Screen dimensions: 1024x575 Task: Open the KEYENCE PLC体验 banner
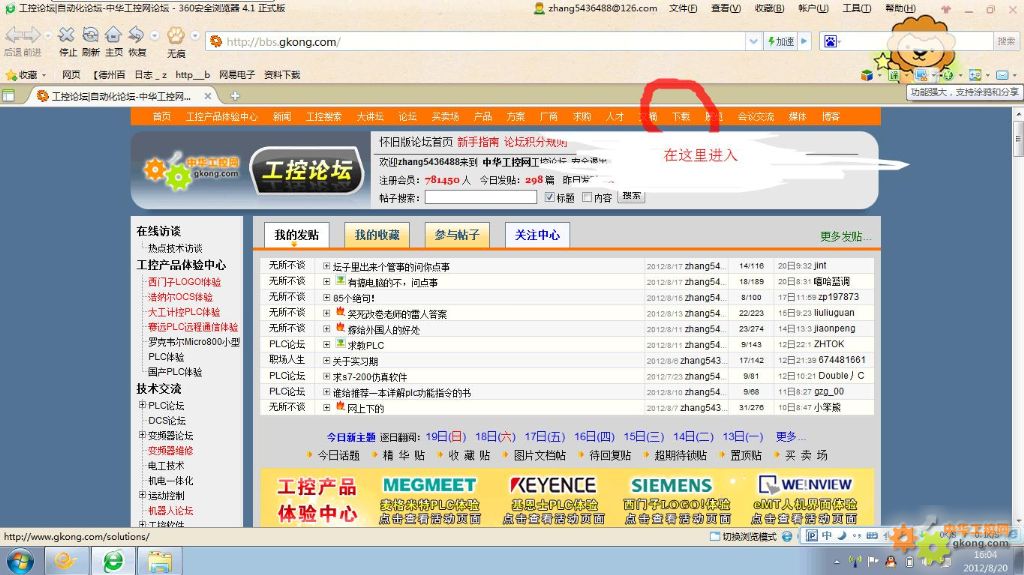coord(553,500)
